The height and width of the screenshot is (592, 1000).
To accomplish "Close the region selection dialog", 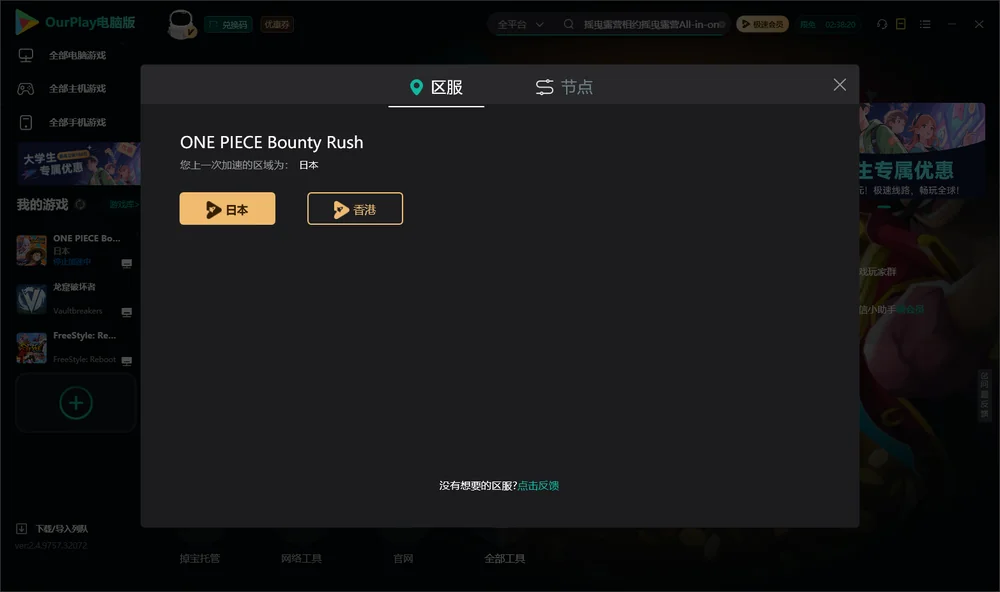I will (x=839, y=85).
